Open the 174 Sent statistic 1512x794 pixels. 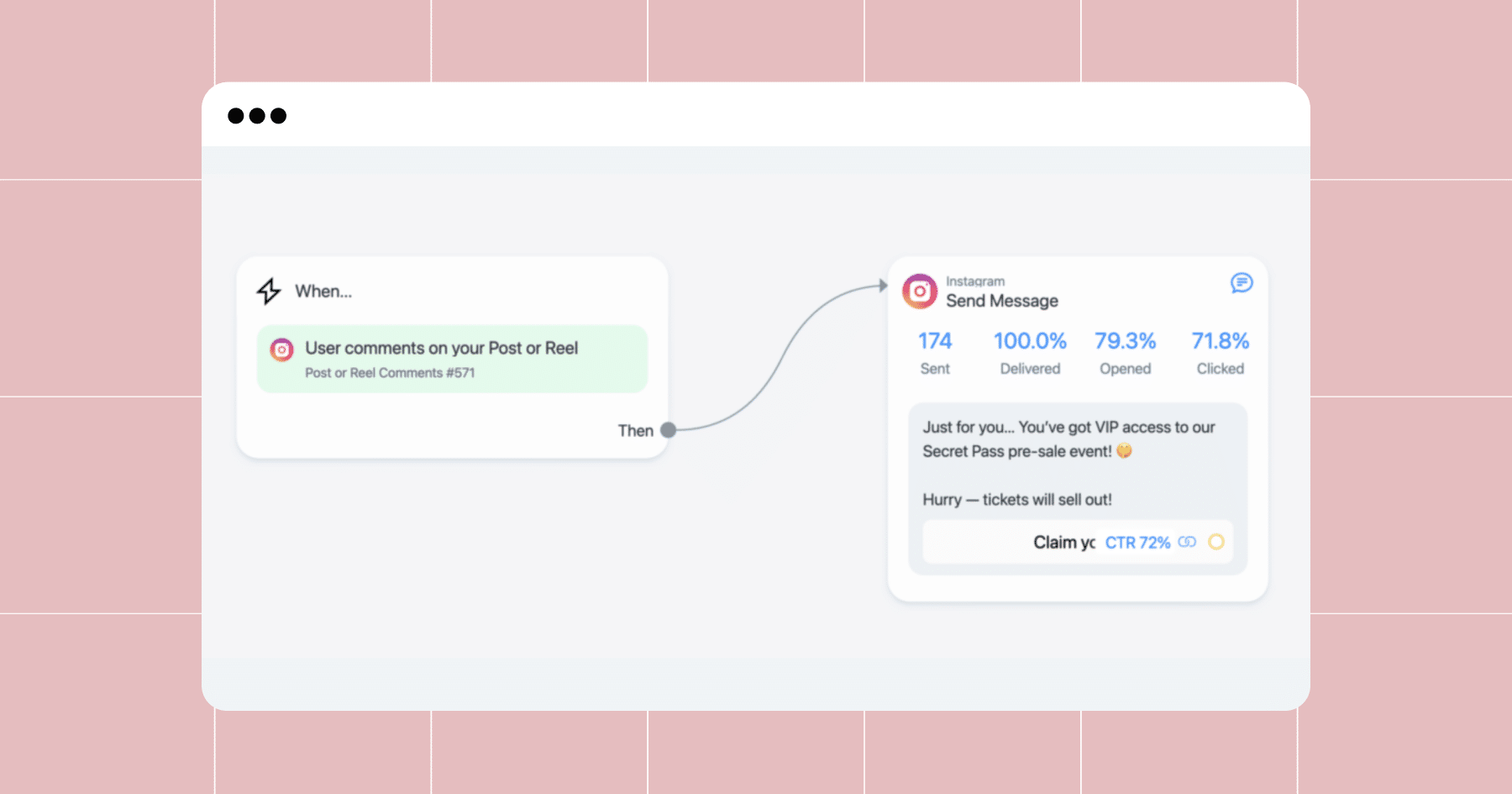click(x=935, y=353)
